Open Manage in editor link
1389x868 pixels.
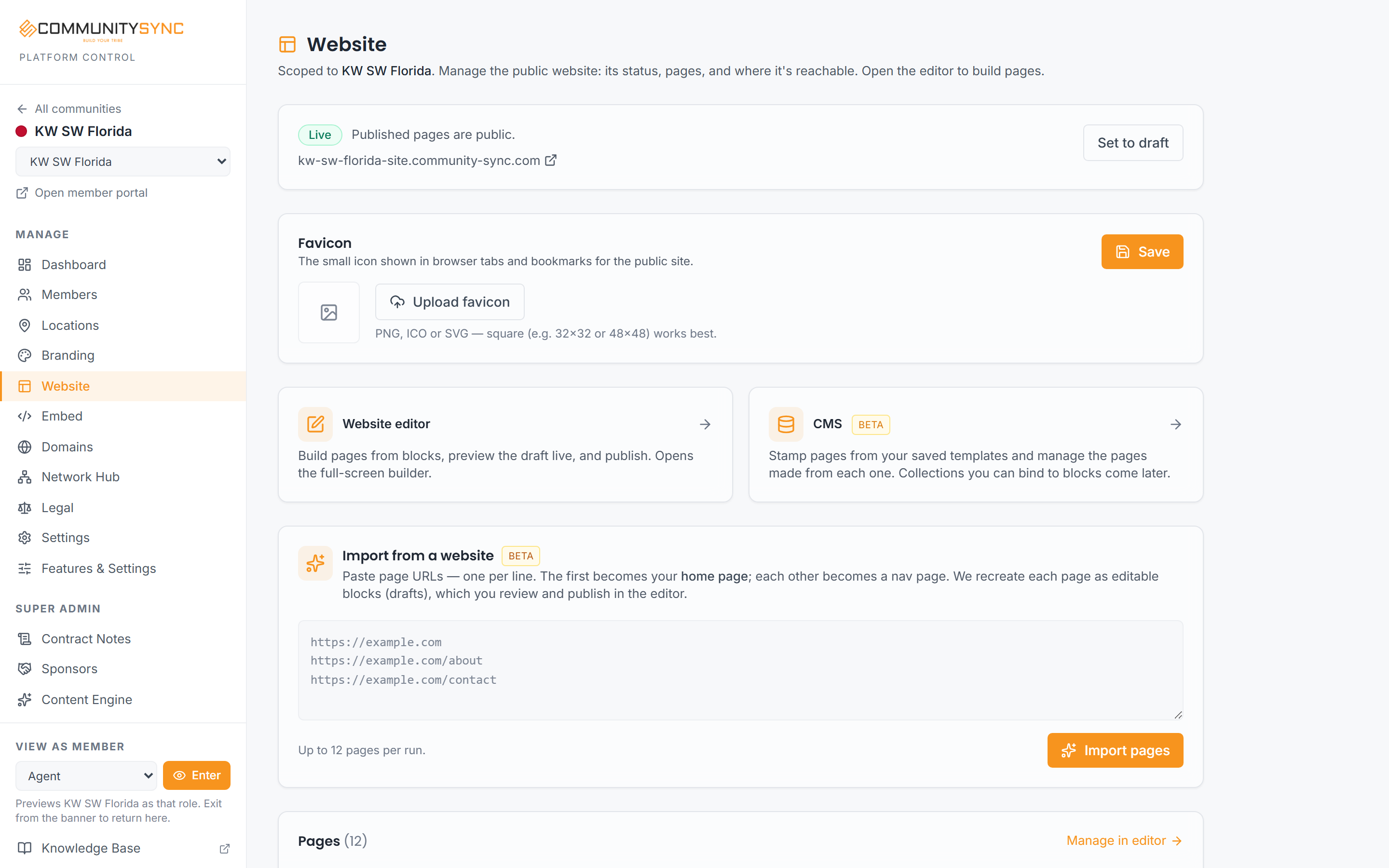[x=1124, y=841]
